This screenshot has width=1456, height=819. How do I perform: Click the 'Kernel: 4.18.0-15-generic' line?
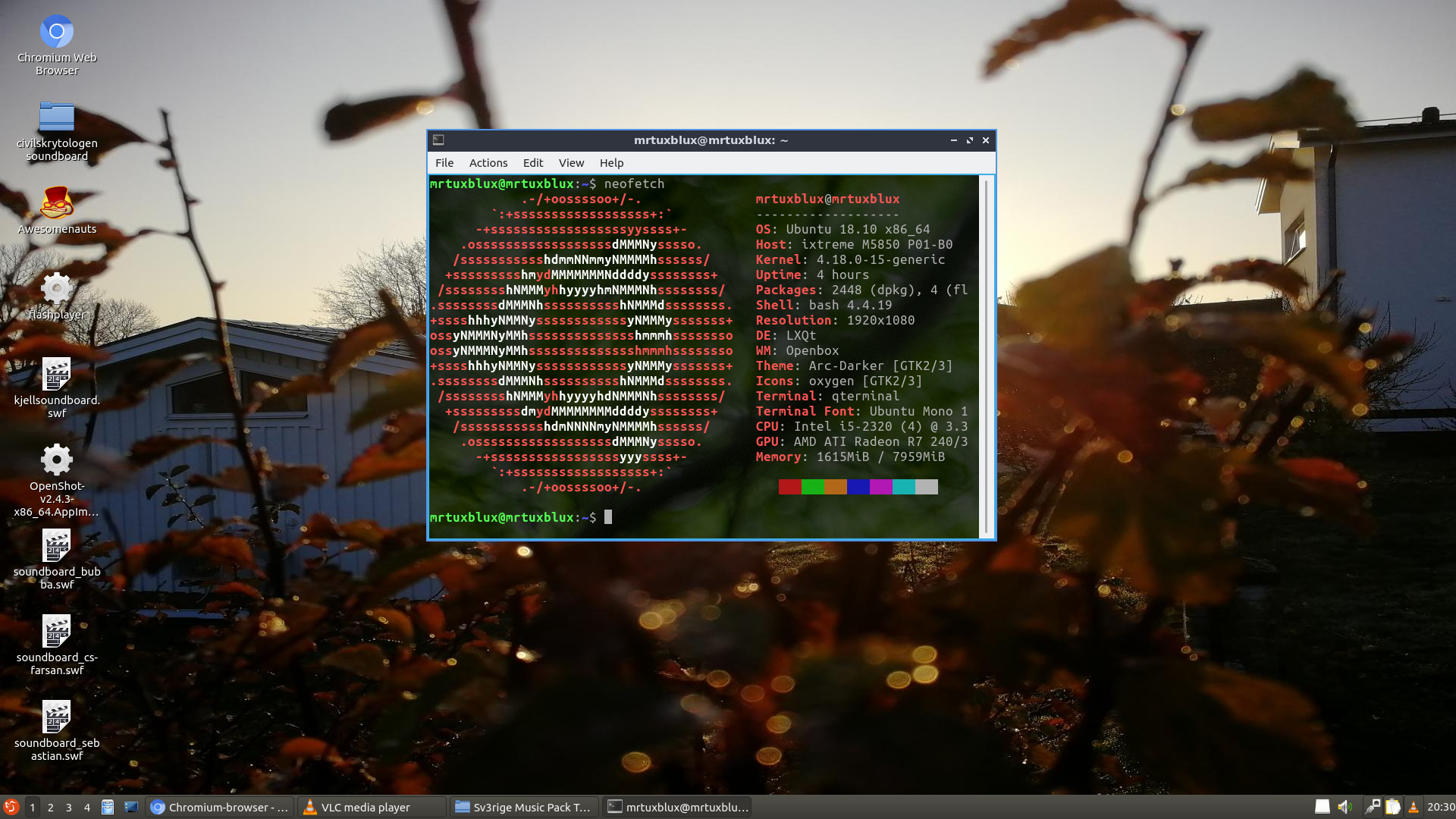tap(850, 259)
